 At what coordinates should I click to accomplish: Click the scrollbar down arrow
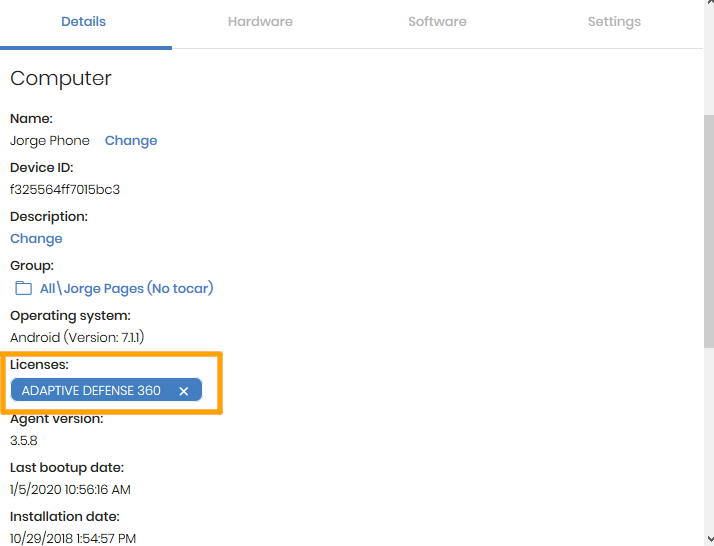click(709, 539)
